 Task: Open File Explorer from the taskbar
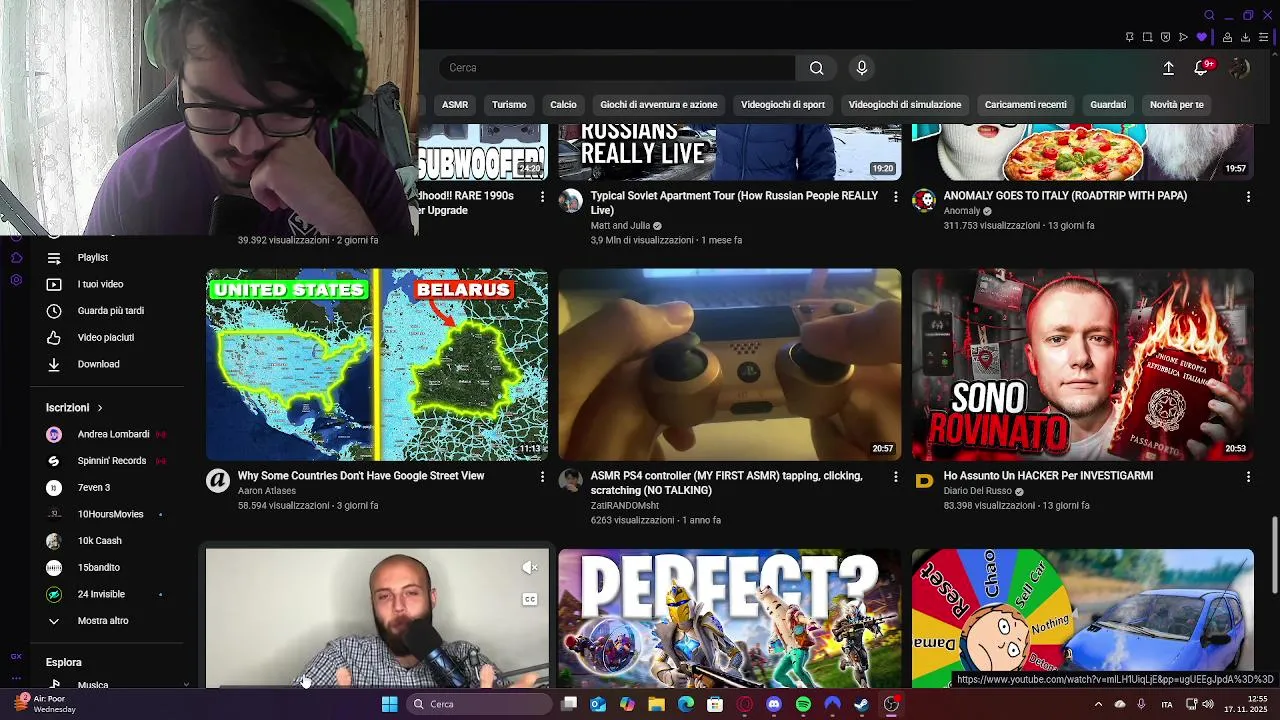tap(656, 704)
